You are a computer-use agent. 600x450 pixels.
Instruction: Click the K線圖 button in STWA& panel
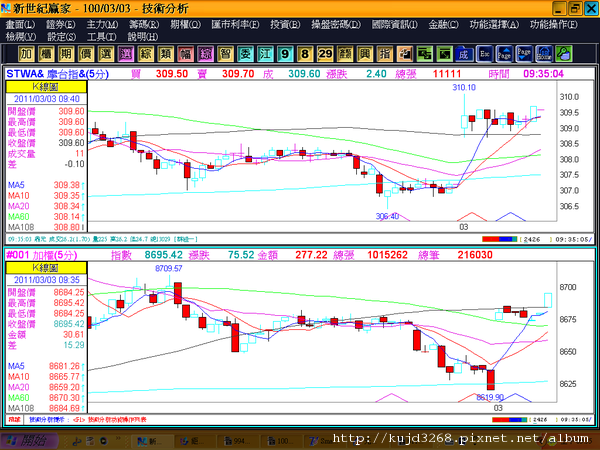tap(46, 87)
